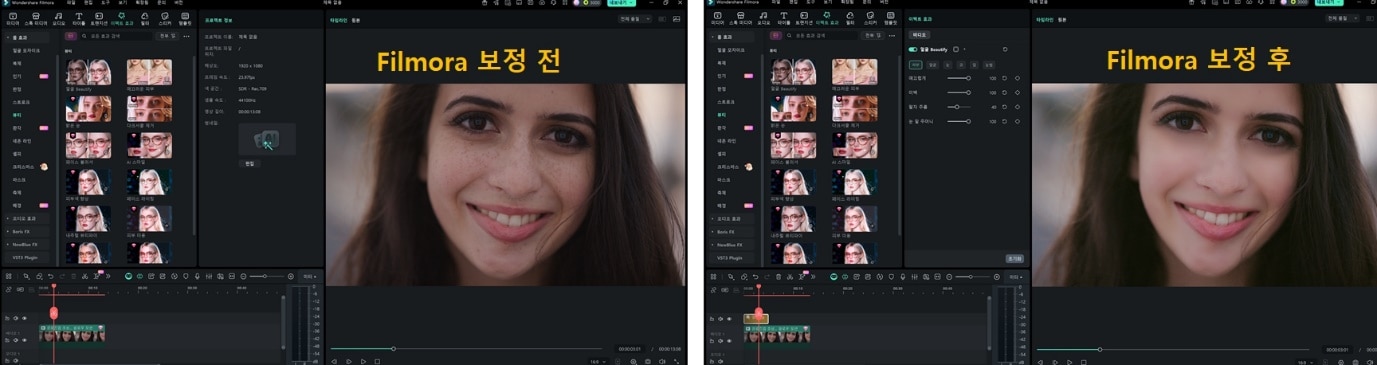Screen dimensions: 1377x365
Task: Click the fullscreen icon in the left player
Action: point(677,361)
